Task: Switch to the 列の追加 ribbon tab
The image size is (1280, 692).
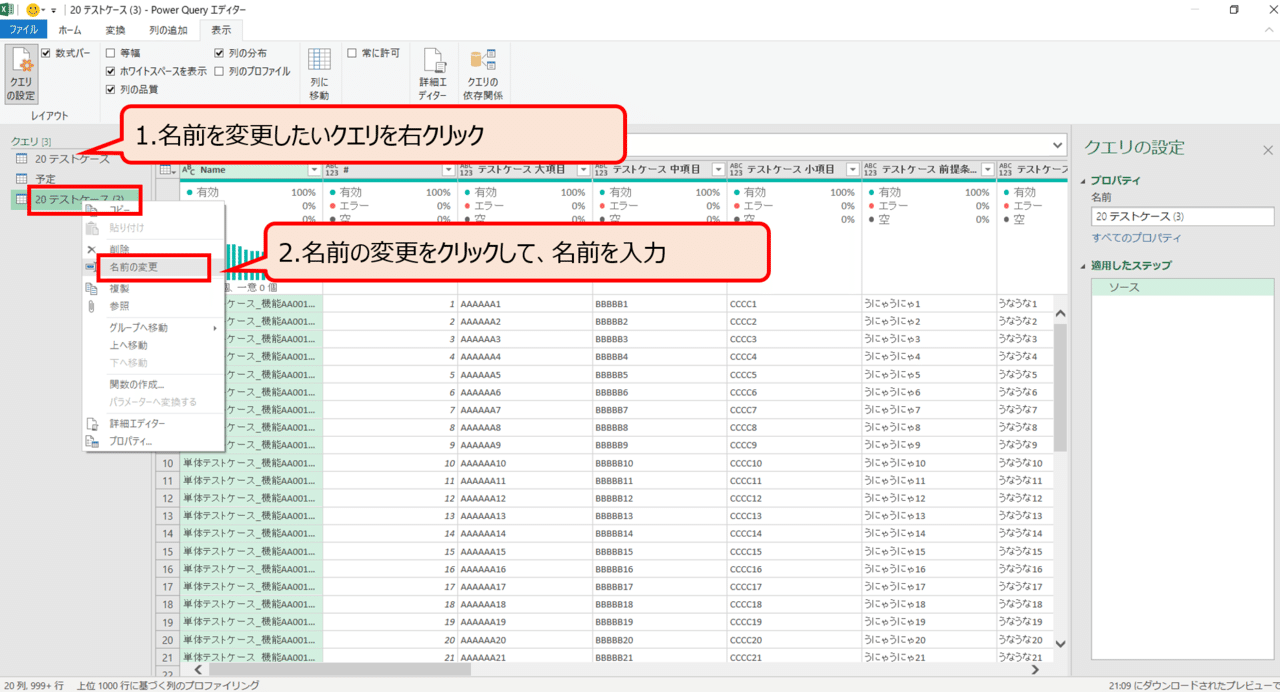Action: point(166,30)
